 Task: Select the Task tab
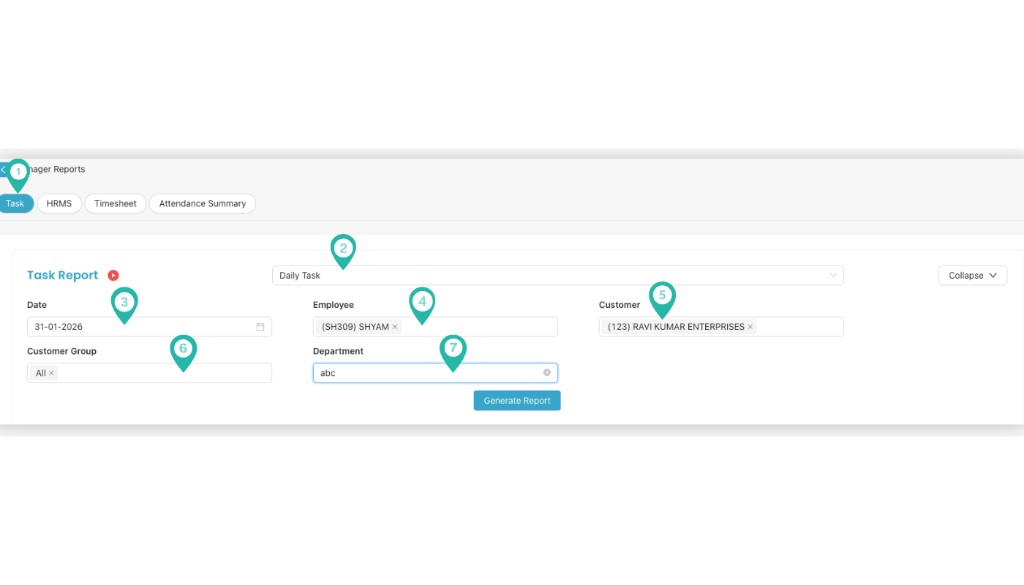click(16, 203)
